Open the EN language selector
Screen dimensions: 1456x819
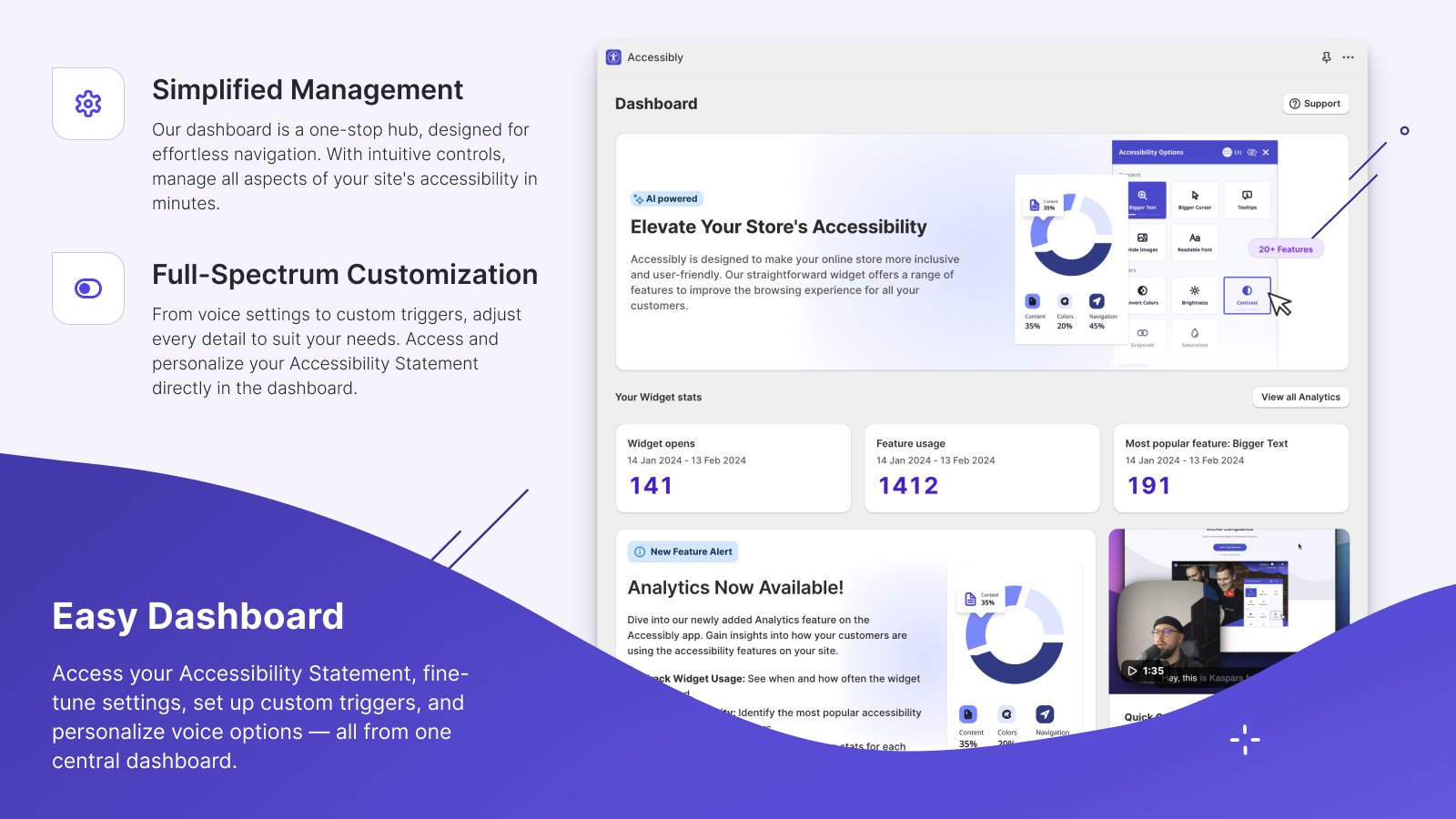coord(1231,152)
